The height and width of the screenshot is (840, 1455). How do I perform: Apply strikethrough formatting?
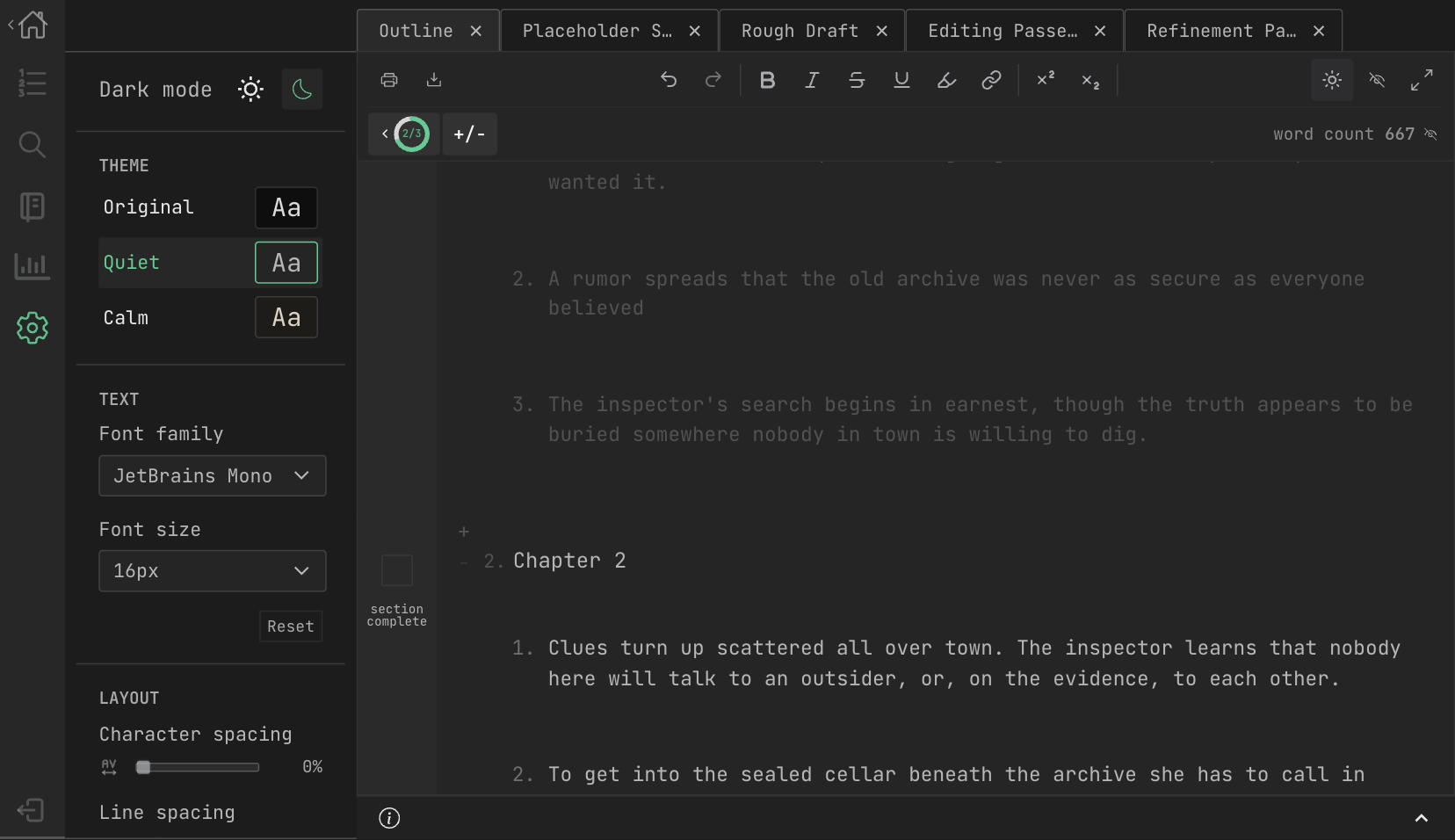857,80
